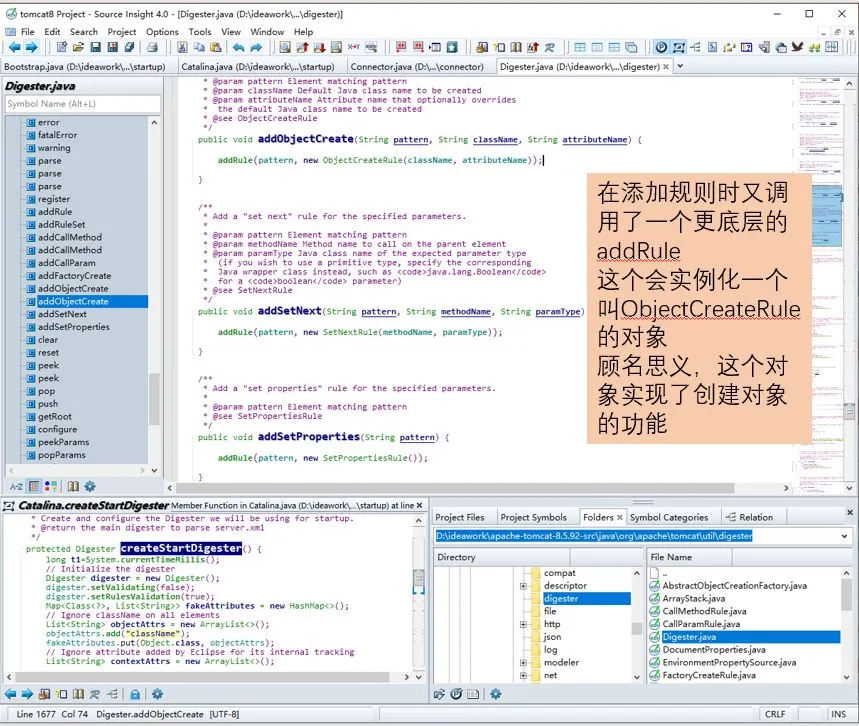859x726 pixels.
Task: Open the Project Files tab
Action: pos(460,517)
